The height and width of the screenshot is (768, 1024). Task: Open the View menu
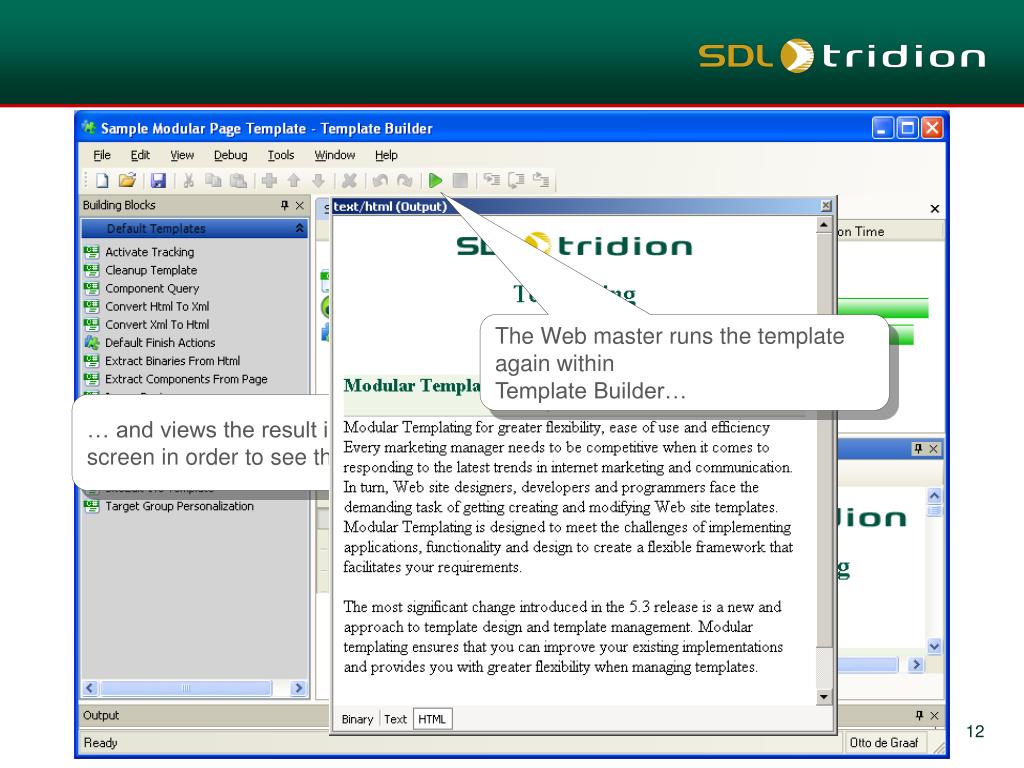pos(182,155)
